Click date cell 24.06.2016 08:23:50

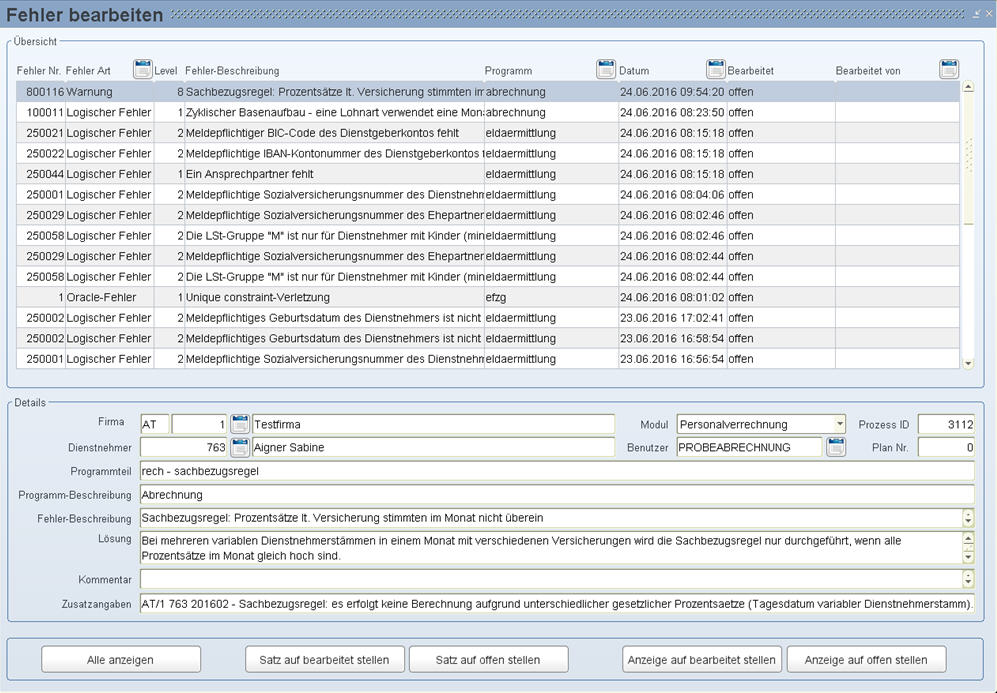673,113
